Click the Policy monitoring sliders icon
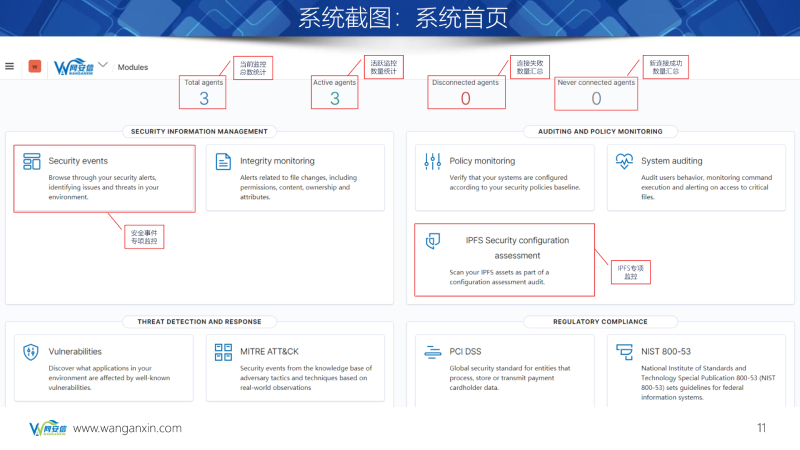Viewport: 800px width, 450px height. (x=433, y=161)
